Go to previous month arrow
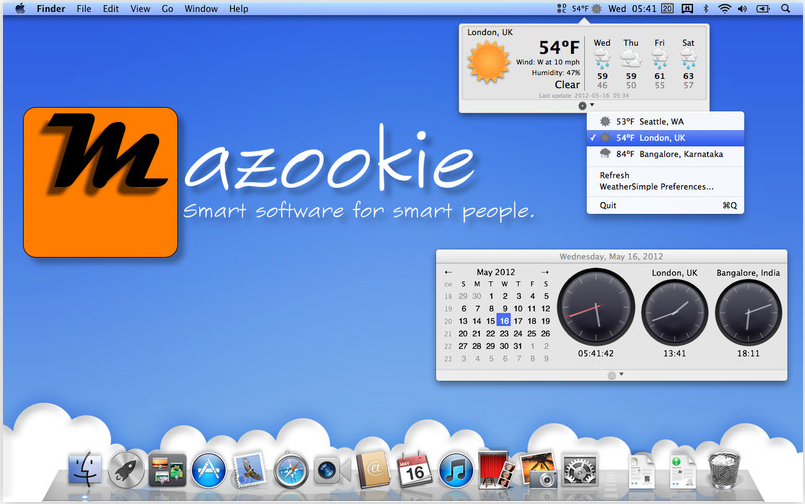The width and height of the screenshot is (805, 504). click(448, 272)
